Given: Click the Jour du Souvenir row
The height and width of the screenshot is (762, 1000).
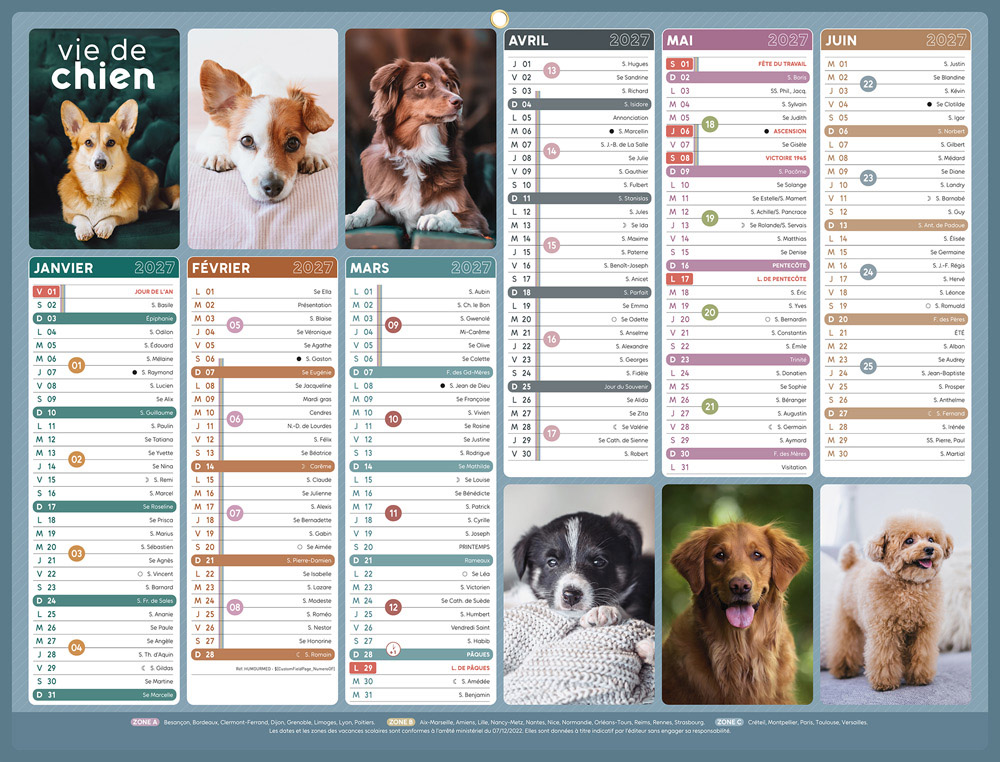Looking at the screenshot, I should coord(579,386).
